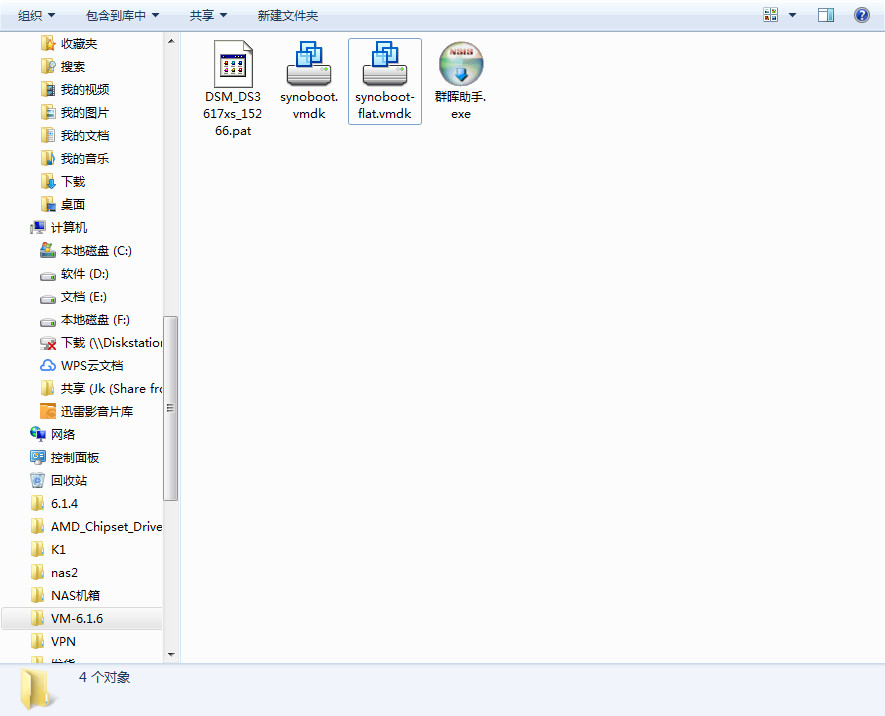885x716 pixels.
Task: Click the help question mark icon
Action: pos(861,15)
